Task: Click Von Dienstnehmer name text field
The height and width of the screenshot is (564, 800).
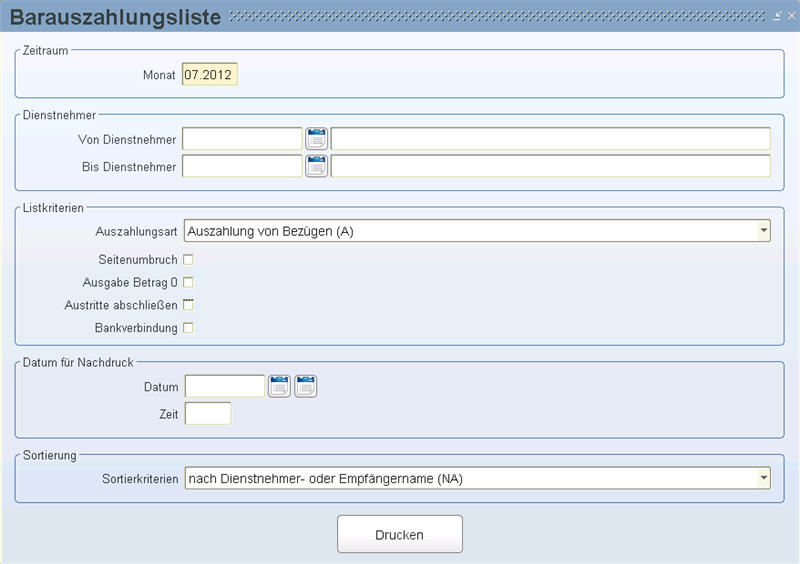Action: pyautogui.click(x=551, y=139)
